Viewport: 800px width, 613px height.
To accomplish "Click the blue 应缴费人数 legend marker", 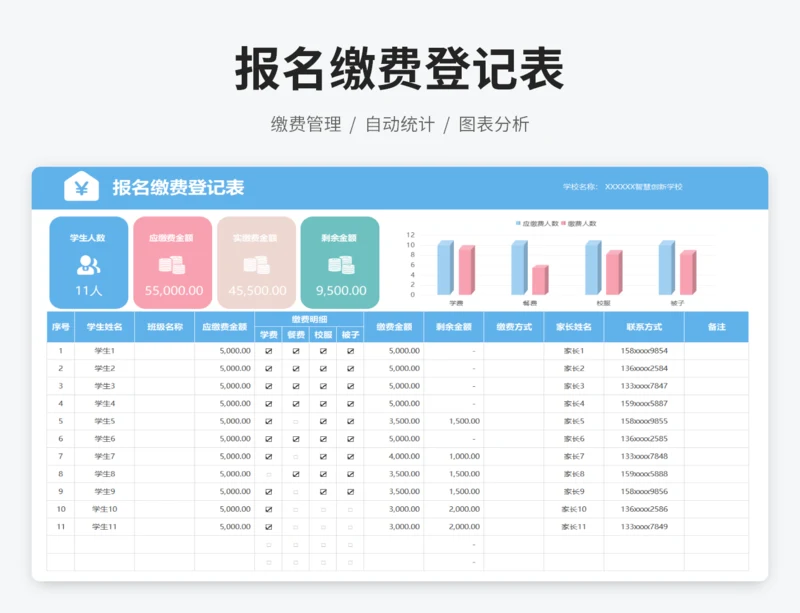I will coord(518,224).
